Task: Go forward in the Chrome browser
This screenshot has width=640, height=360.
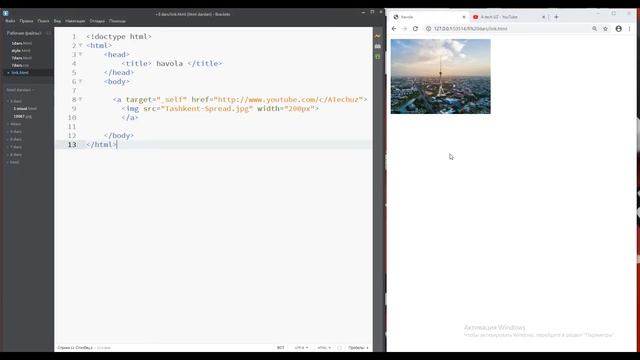Action: (404, 29)
